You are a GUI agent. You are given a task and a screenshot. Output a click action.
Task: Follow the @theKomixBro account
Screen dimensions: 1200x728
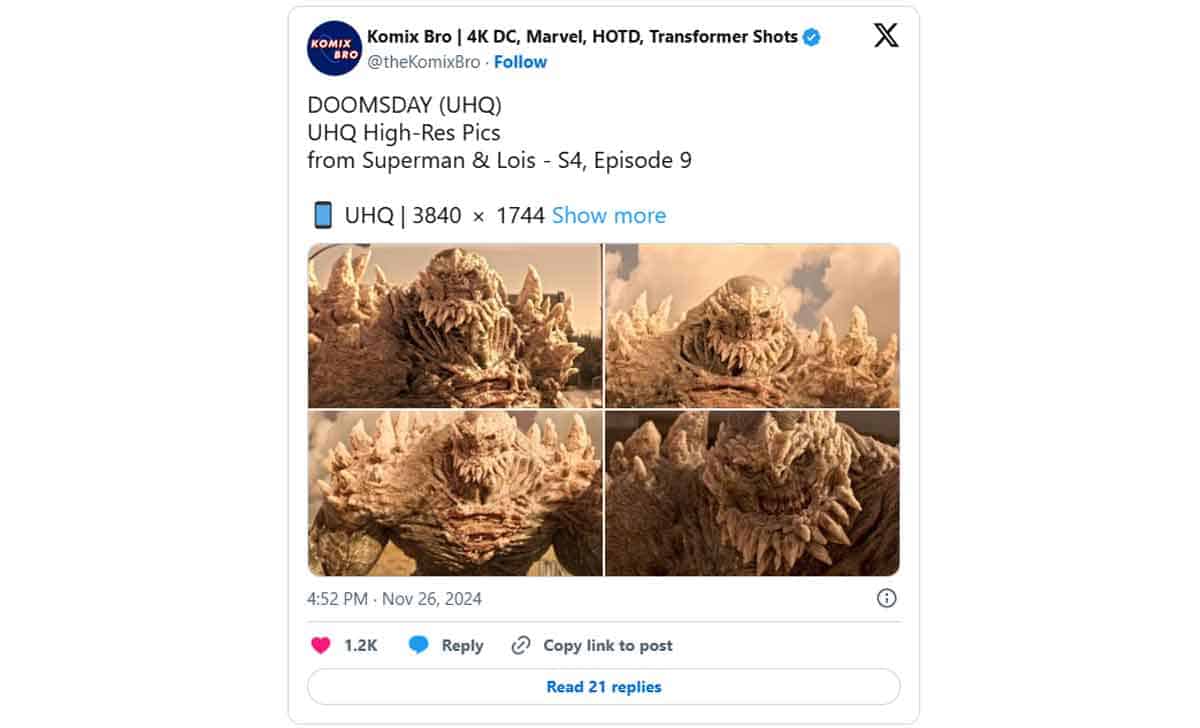coord(520,62)
